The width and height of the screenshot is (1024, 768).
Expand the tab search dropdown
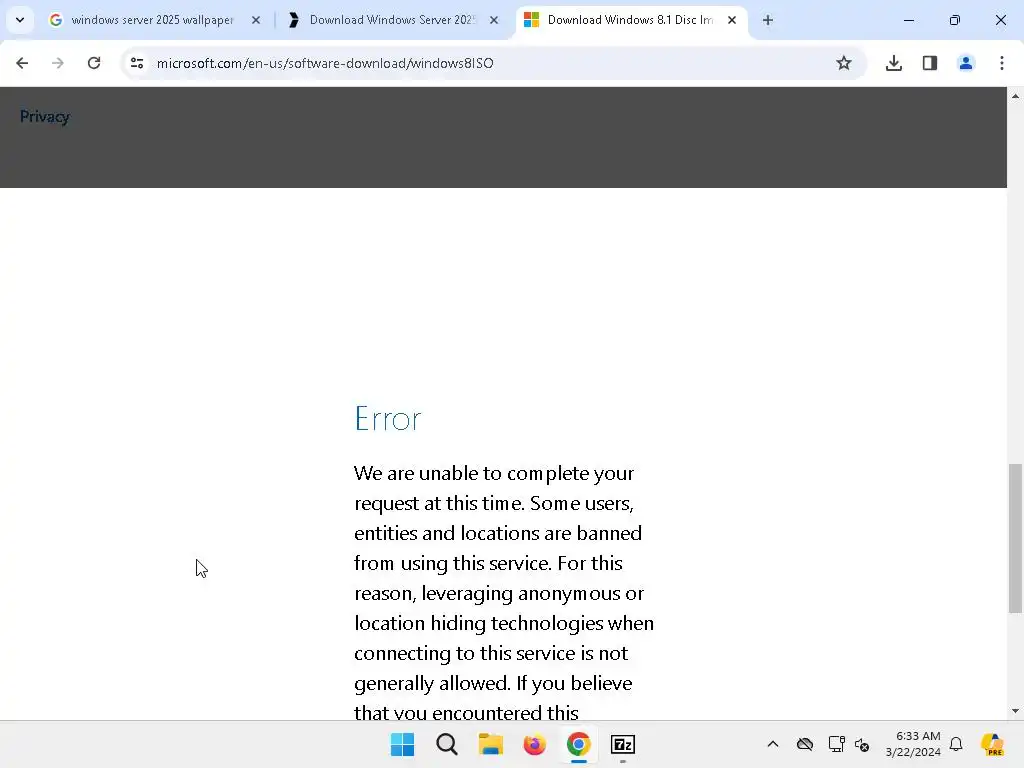(20, 20)
